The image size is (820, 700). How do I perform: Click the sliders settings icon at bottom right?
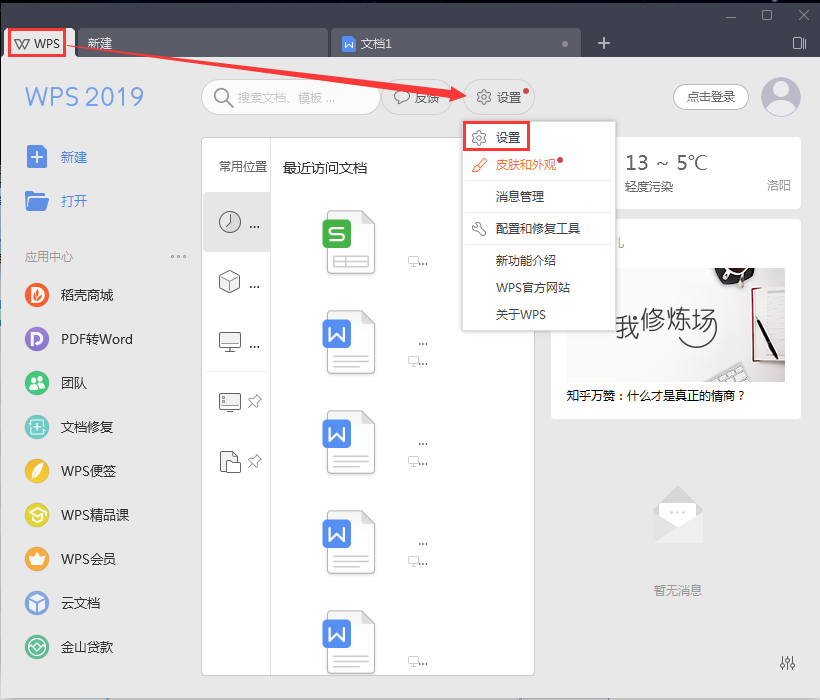[787, 663]
